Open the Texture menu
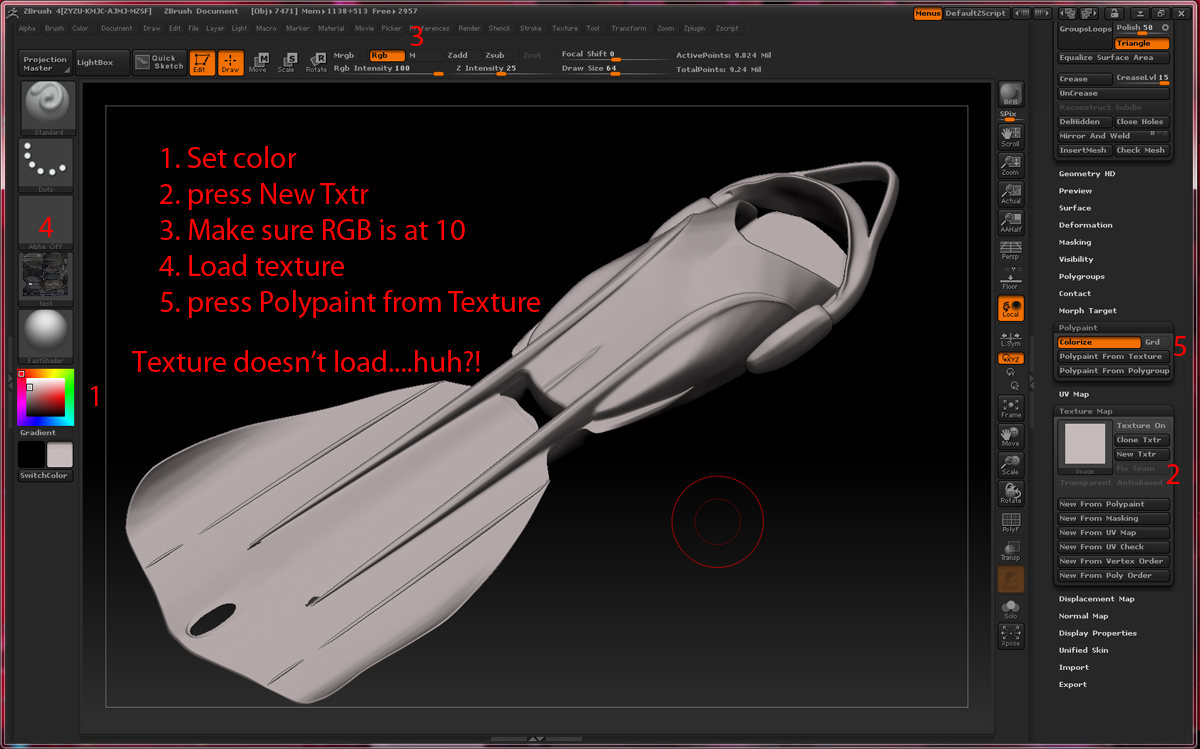Viewport: 1200px width, 749px height. tap(564, 28)
